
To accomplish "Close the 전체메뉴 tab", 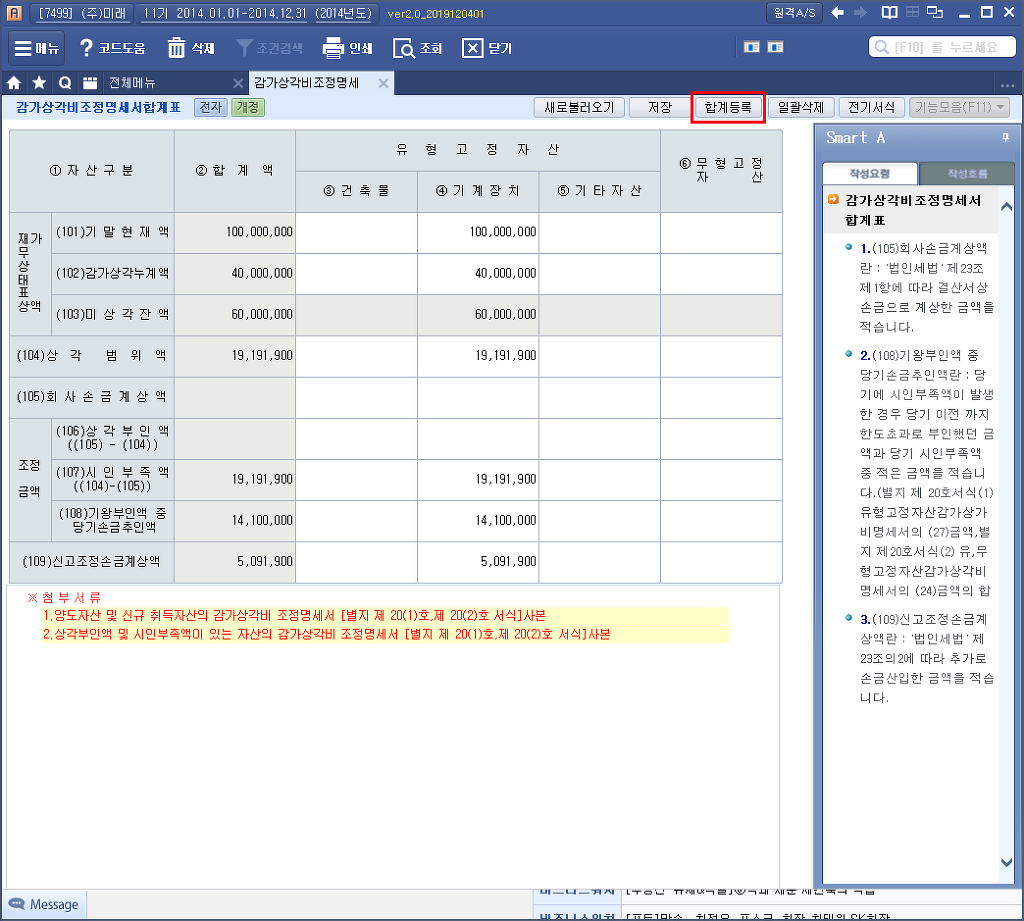I will coord(238,83).
